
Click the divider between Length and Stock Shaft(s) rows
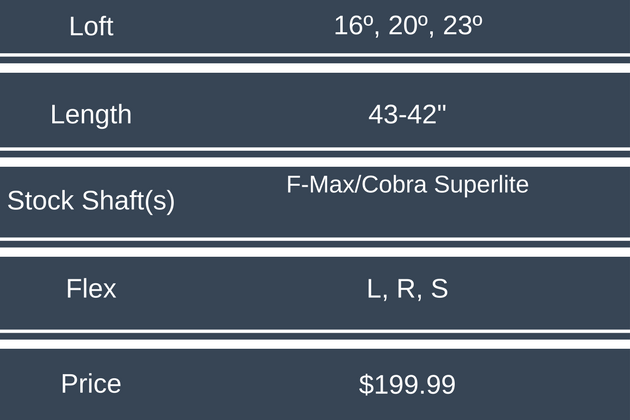pos(315,156)
